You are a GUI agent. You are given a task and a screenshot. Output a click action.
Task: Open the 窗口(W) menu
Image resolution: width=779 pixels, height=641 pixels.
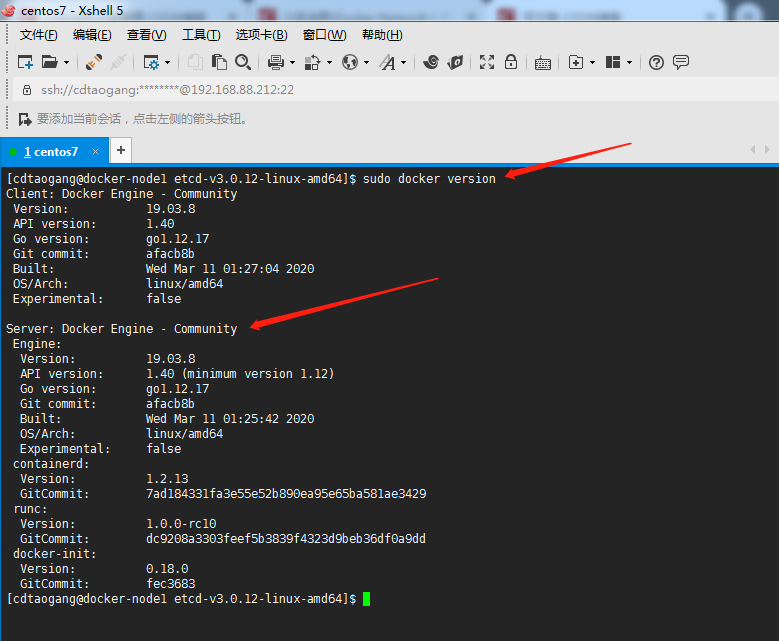coord(324,35)
